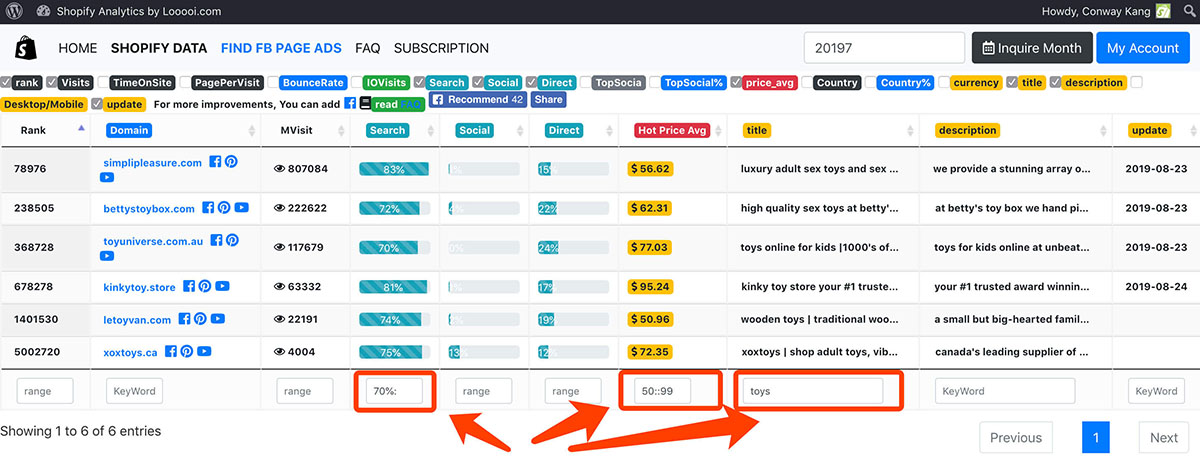This screenshot has height=459, width=1200.
Task: Go to Next page of results
Action: 1163,437
